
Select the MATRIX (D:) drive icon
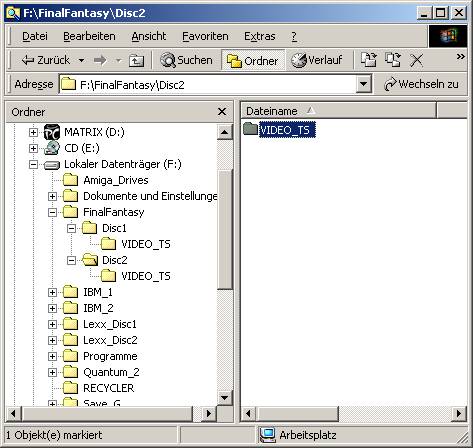(x=52, y=132)
